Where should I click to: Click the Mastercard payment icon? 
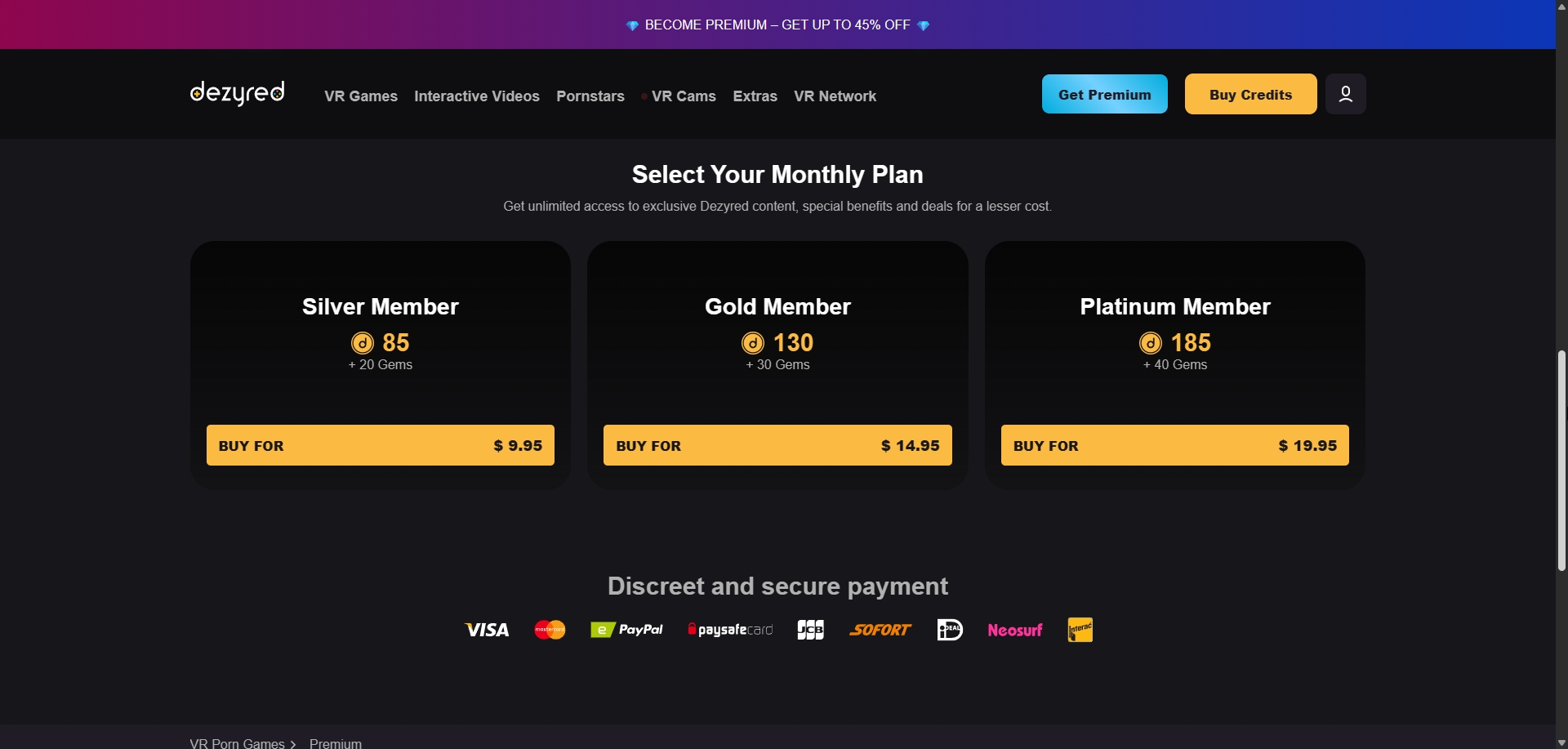[x=550, y=630]
